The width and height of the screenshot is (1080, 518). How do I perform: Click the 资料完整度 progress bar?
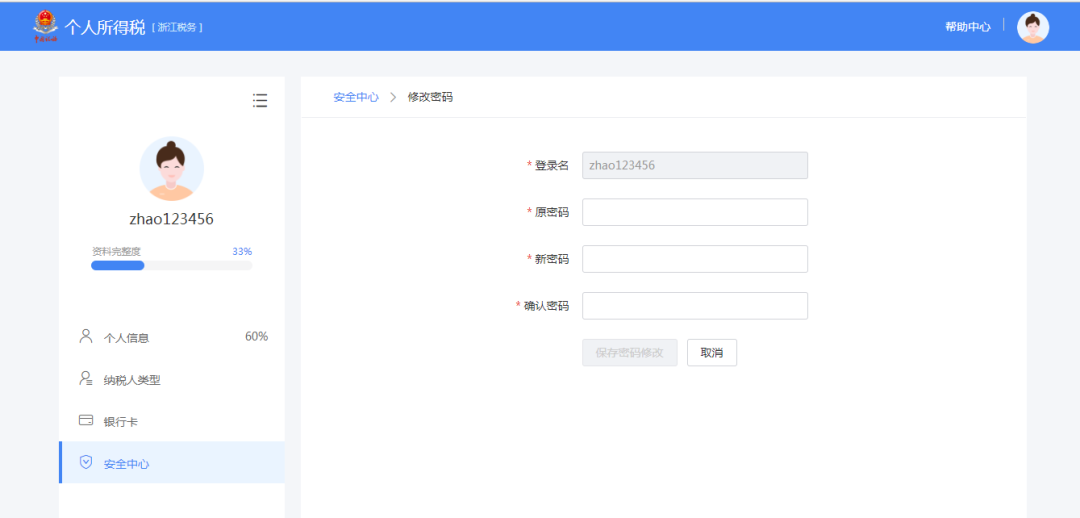point(171,266)
